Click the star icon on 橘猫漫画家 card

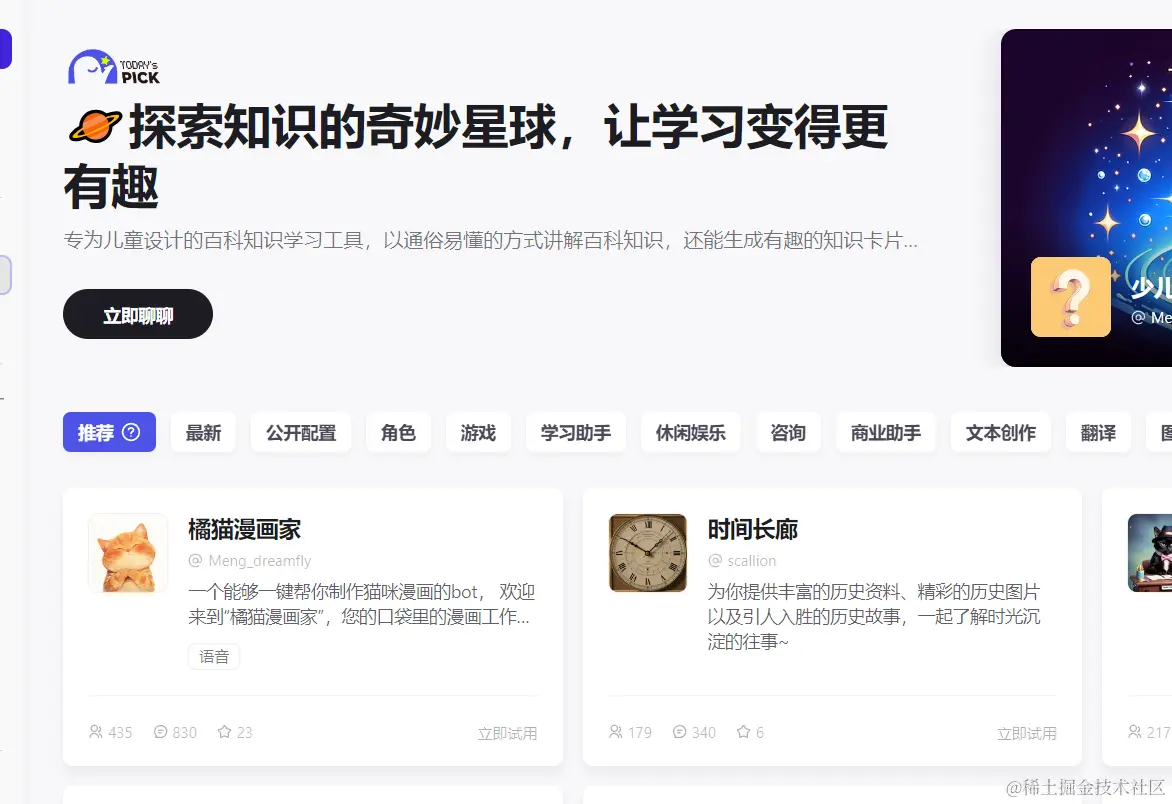224,732
